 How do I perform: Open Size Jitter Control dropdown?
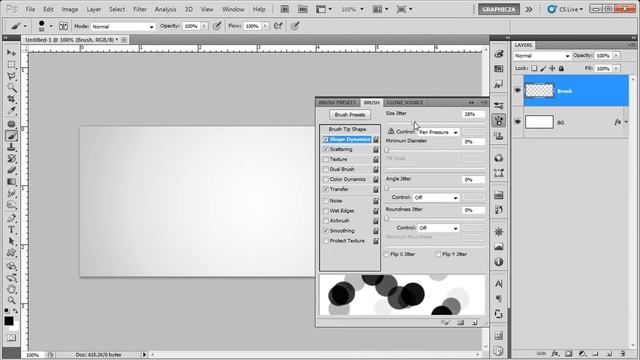point(438,132)
